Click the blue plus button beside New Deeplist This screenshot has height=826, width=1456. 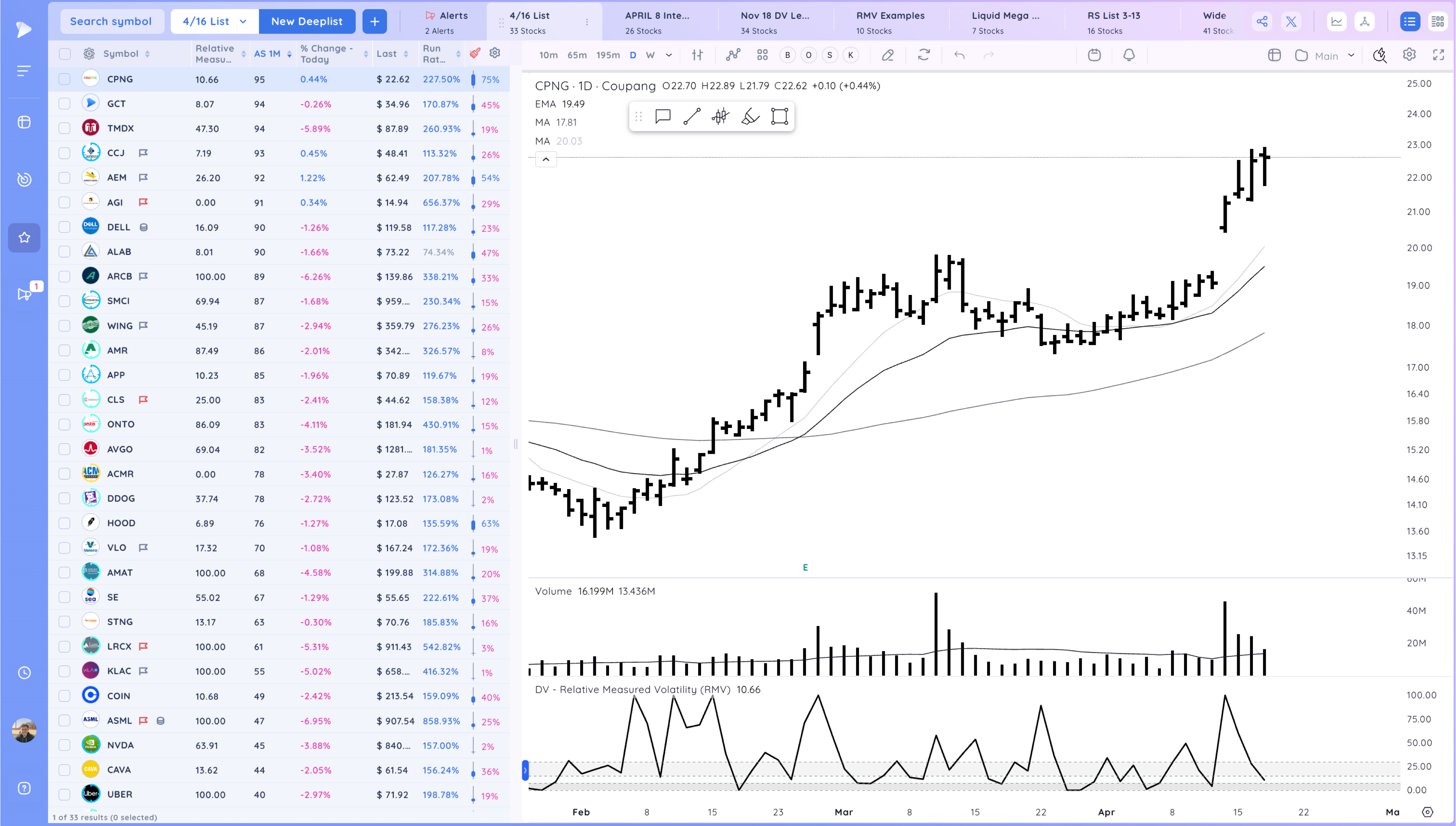pos(375,21)
